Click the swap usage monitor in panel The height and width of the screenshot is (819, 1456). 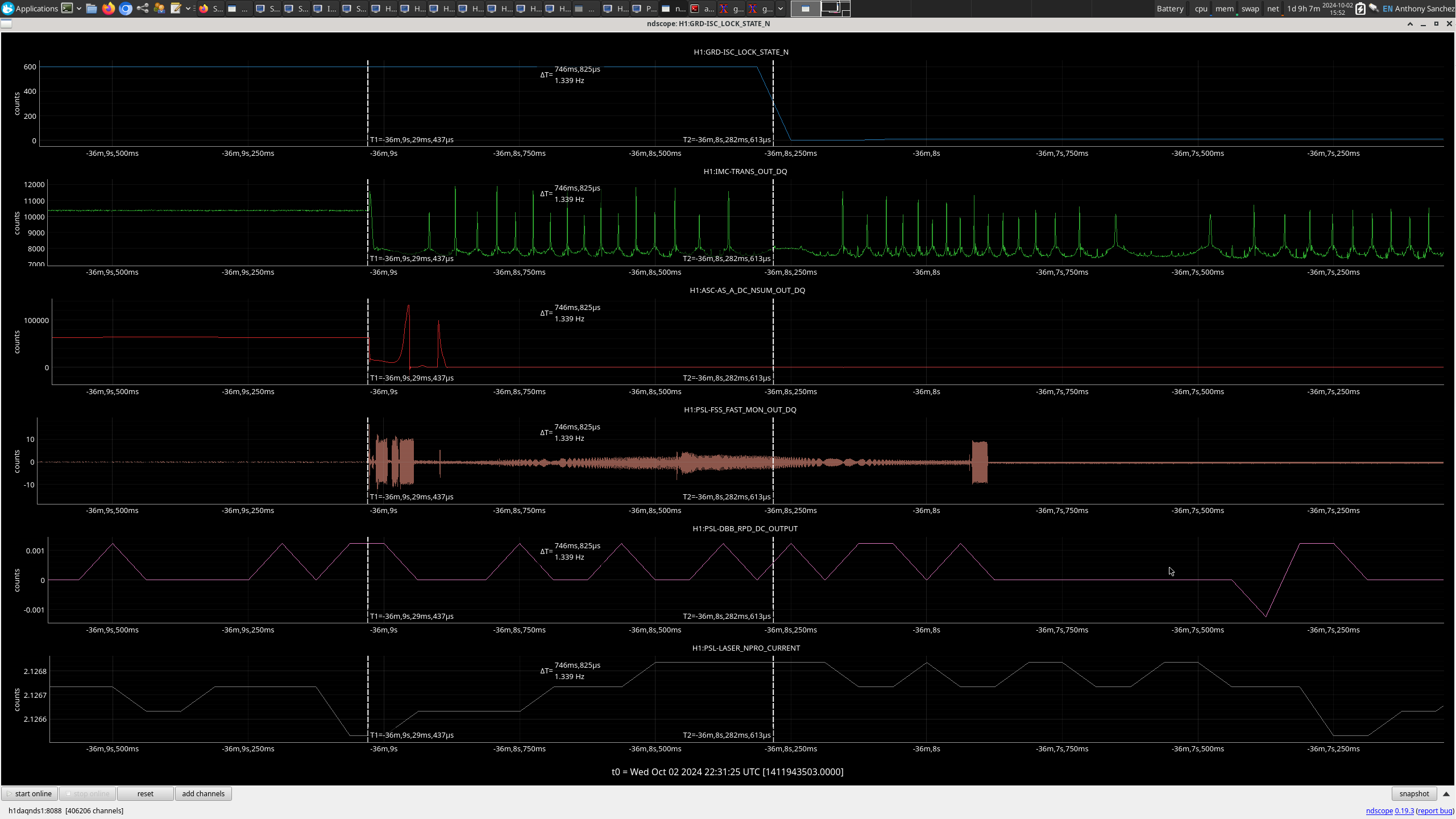[1250, 9]
